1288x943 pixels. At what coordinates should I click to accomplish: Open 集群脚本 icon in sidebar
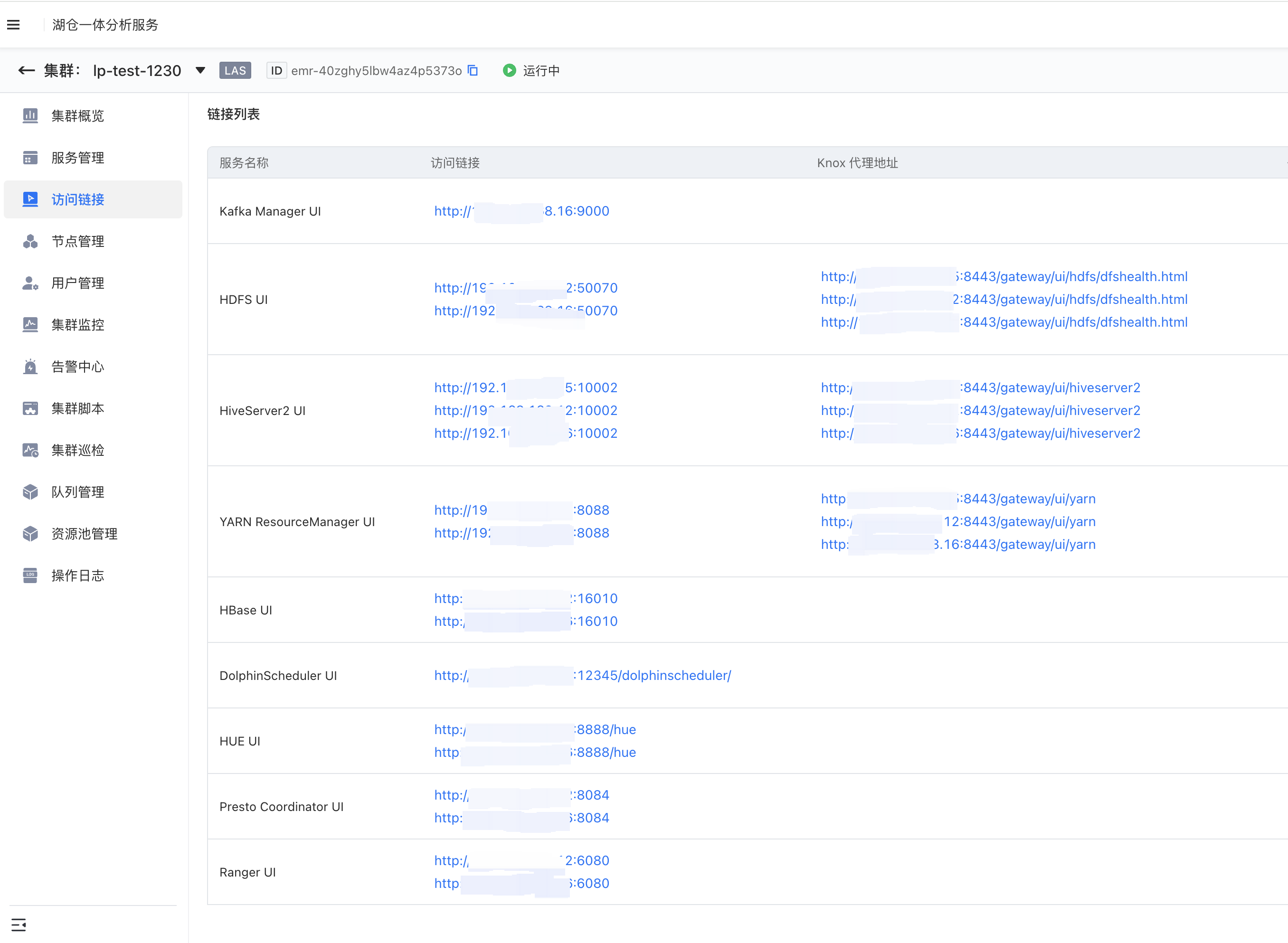click(x=30, y=408)
